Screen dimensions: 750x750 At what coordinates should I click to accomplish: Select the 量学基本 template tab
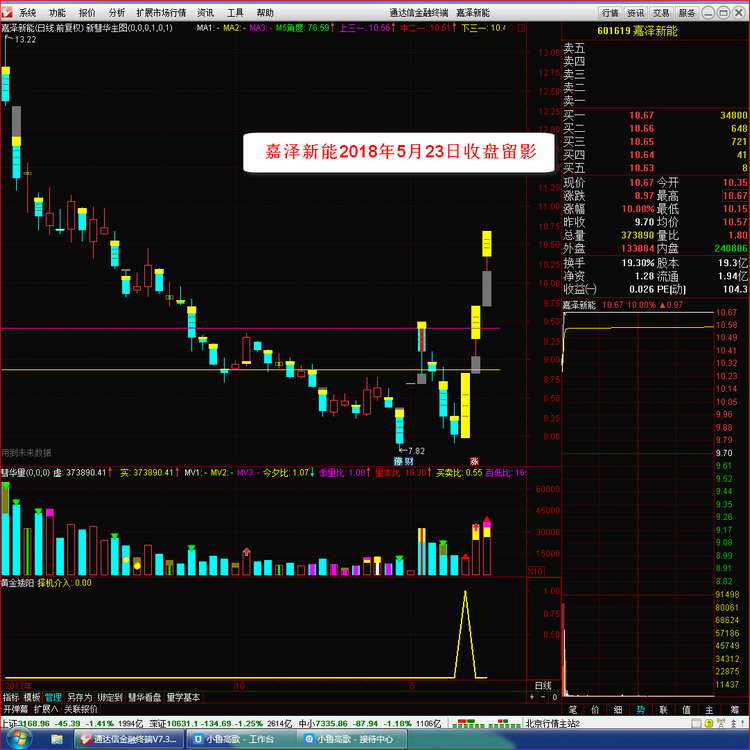[x=183, y=697]
